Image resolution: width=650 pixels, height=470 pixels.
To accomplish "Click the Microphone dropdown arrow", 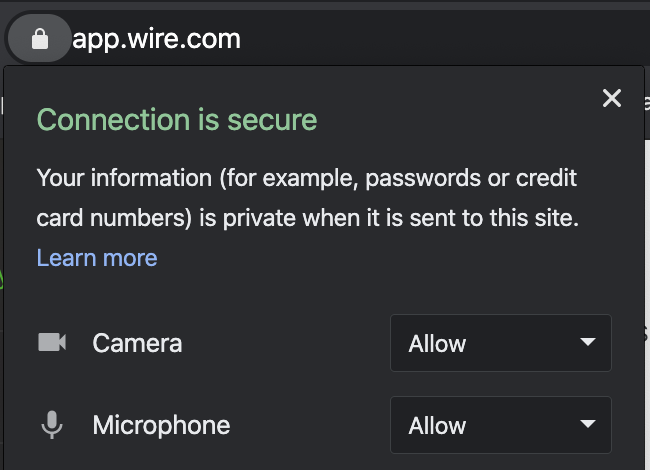I will (588, 424).
